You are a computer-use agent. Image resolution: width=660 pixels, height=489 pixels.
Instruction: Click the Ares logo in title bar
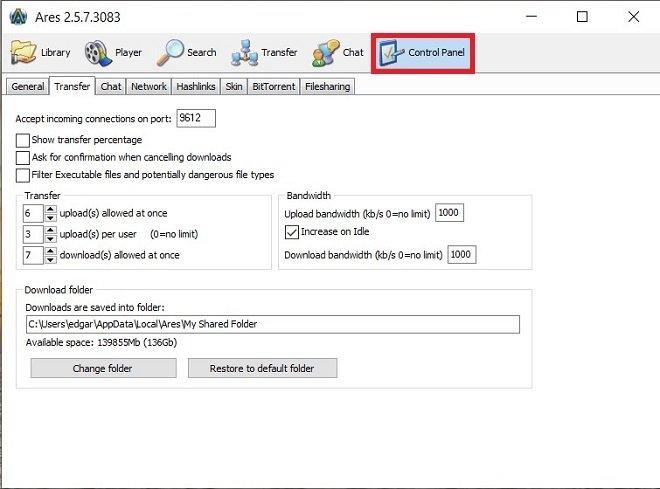point(18,17)
